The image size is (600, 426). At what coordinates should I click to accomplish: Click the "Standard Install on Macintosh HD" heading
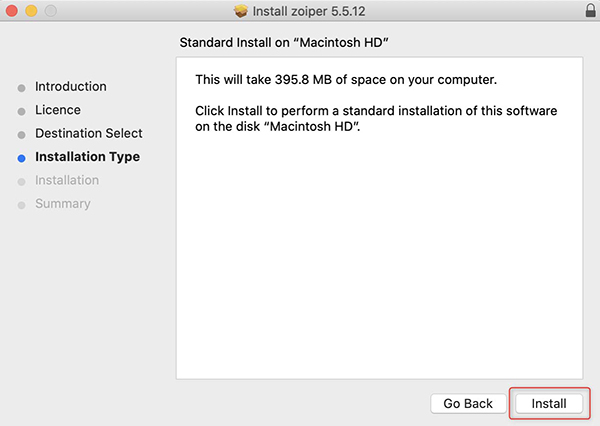(283, 44)
